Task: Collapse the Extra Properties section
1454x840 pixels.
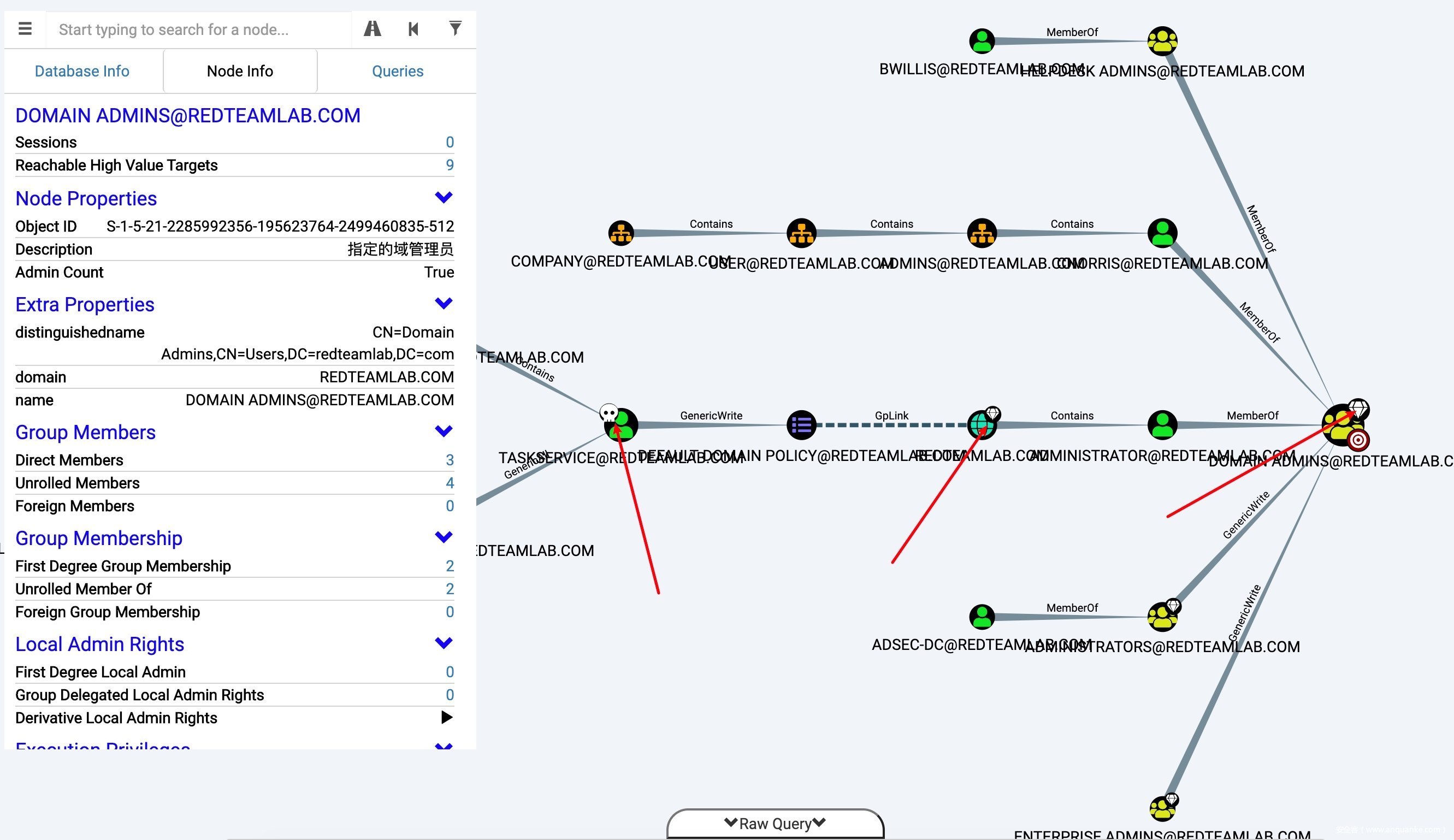Action: click(x=443, y=304)
